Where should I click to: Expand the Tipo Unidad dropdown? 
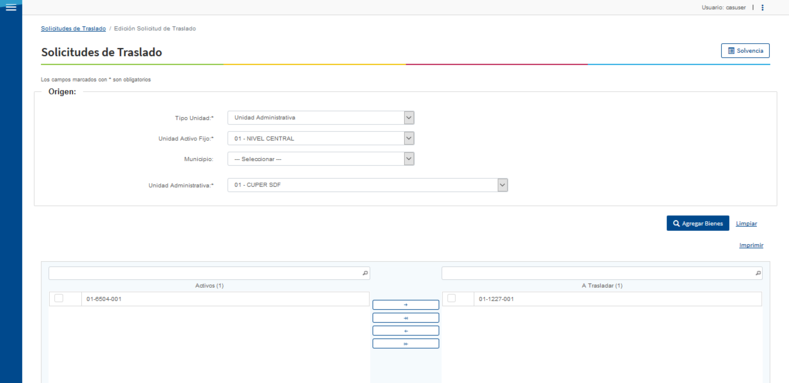[x=321, y=118]
